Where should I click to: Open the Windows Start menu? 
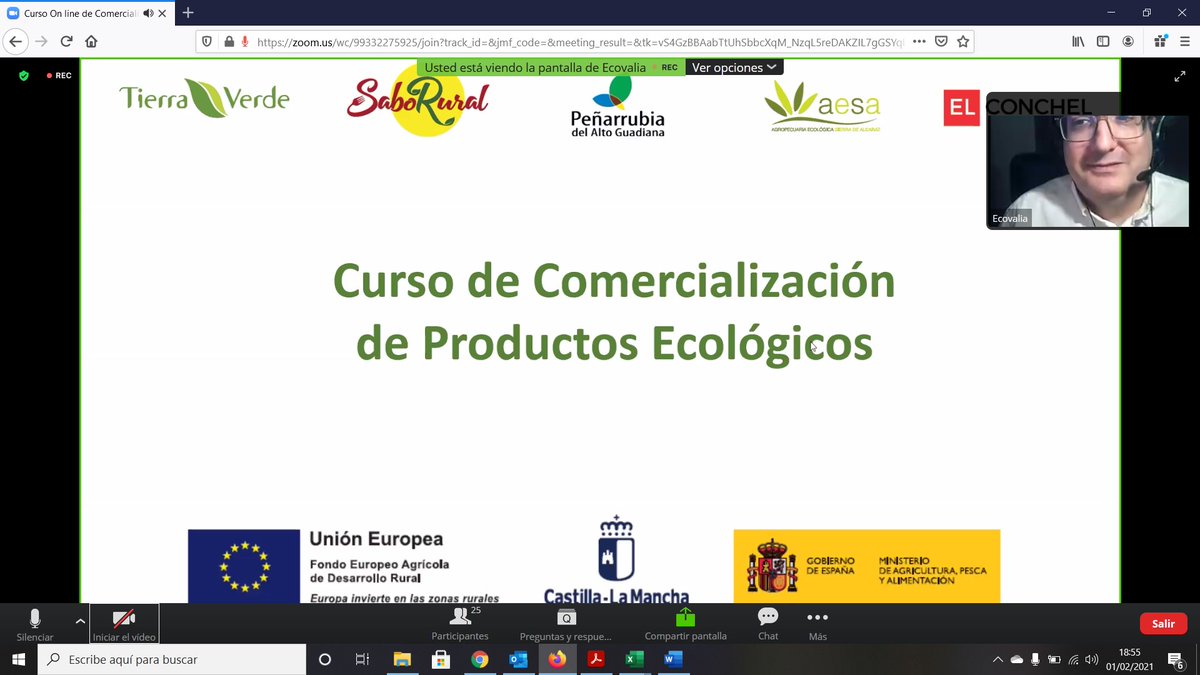[x=18, y=659]
